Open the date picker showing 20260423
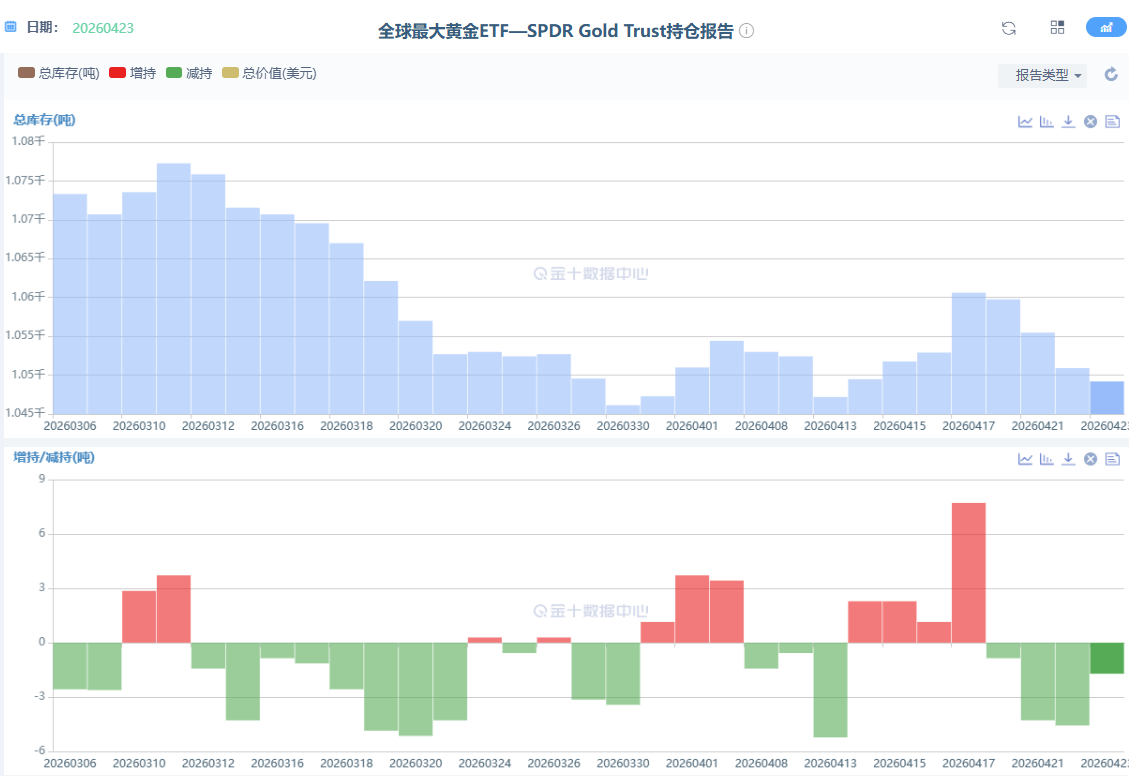Screen dimensions: 1129x776 103,28
